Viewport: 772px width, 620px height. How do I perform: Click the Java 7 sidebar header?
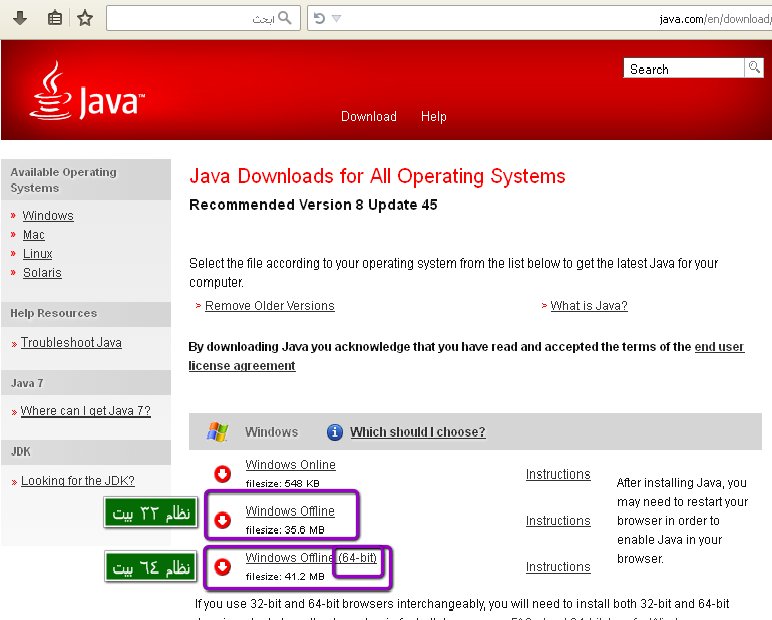pos(86,383)
